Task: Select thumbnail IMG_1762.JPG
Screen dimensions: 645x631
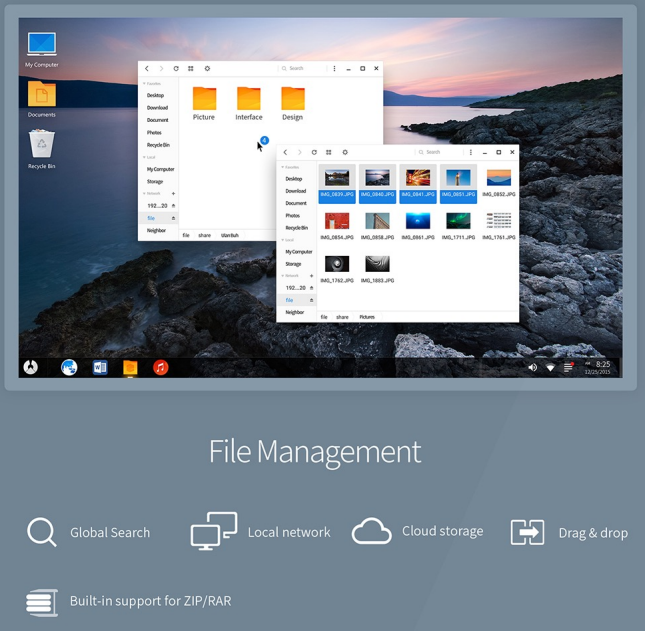Action: pyautogui.click(x=337, y=269)
